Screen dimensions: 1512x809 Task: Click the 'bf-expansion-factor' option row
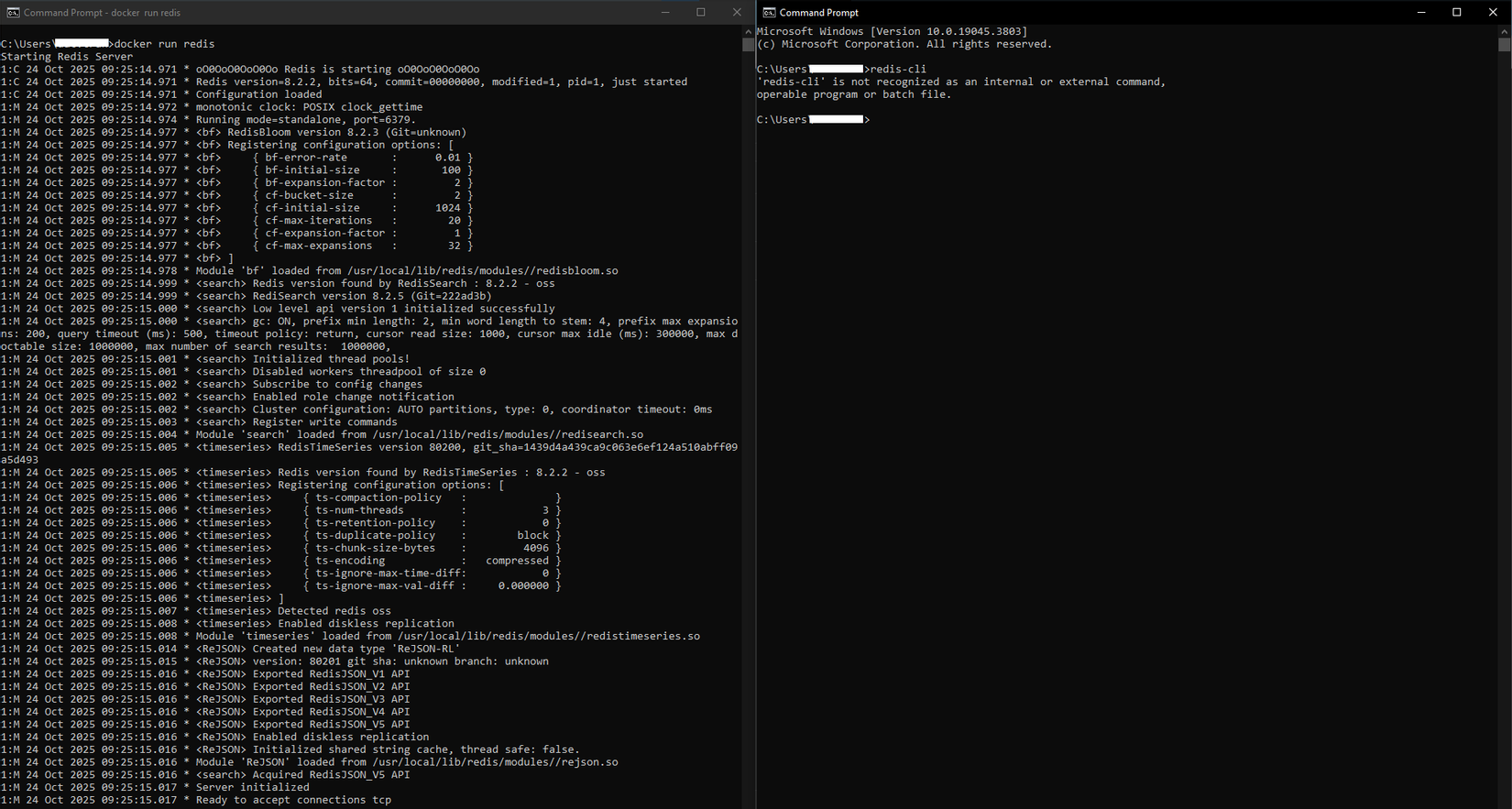[236, 183]
